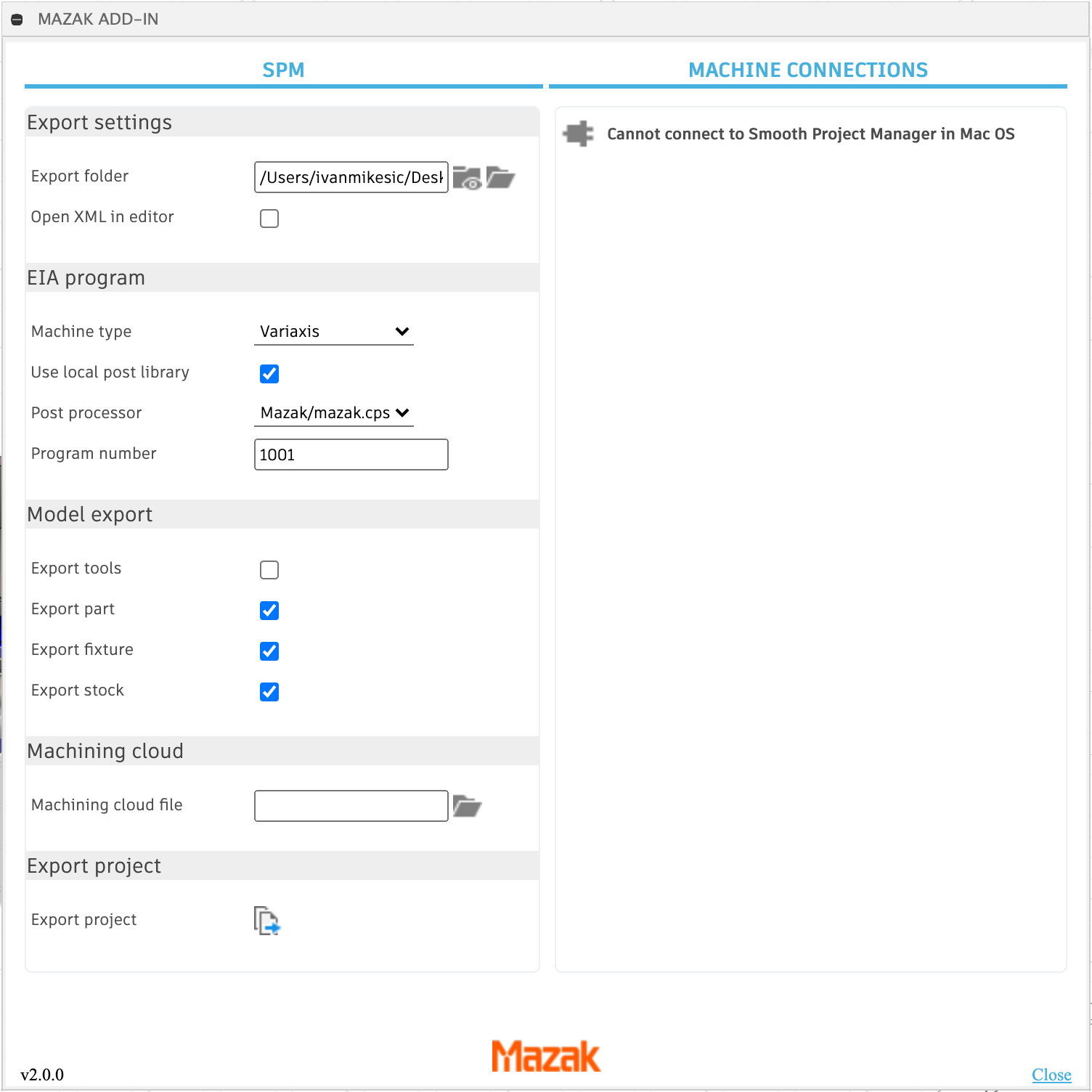Turn off Export stock checkbox
Viewport: 1092px width, 1092px height.
coord(269,692)
